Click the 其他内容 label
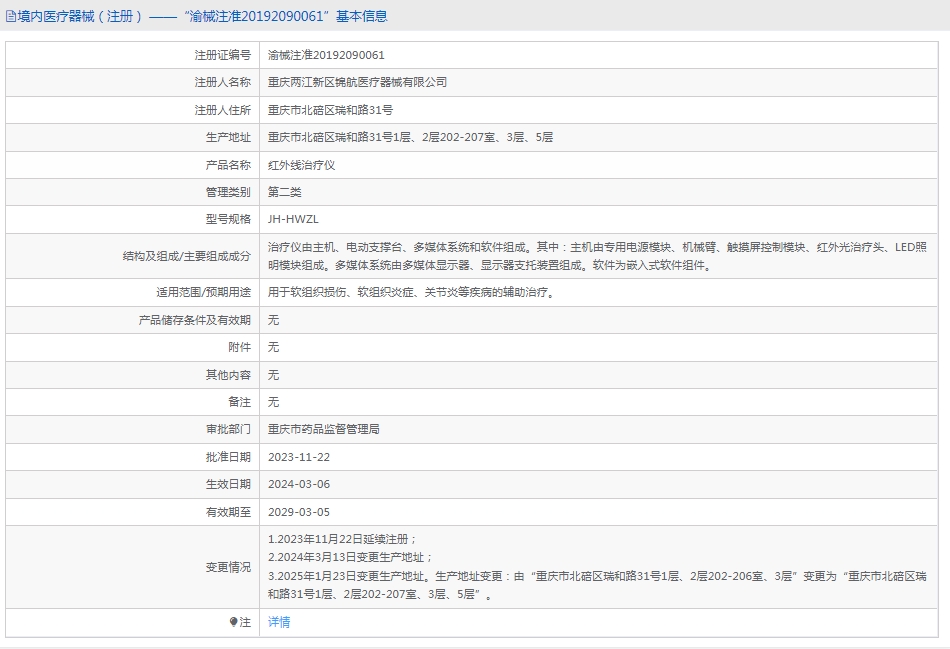950x649 pixels. click(x=228, y=375)
